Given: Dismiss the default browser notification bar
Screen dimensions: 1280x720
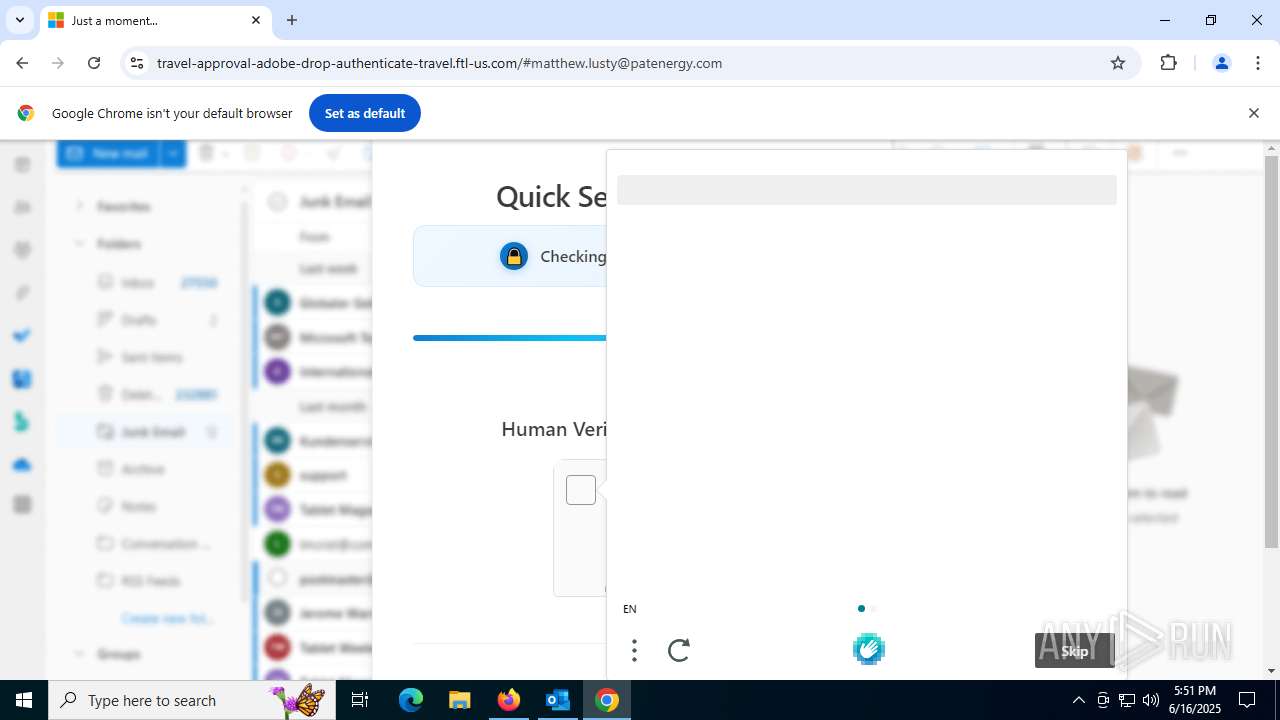Looking at the screenshot, I should tap(1253, 113).
